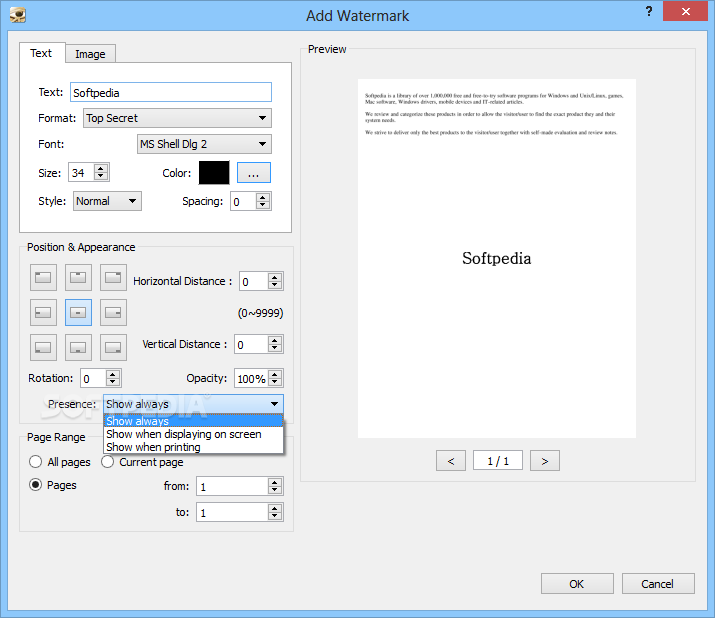Set watermark position to bottom-center
The width and height of the screenshot is (715, 618).
[78, 348]
